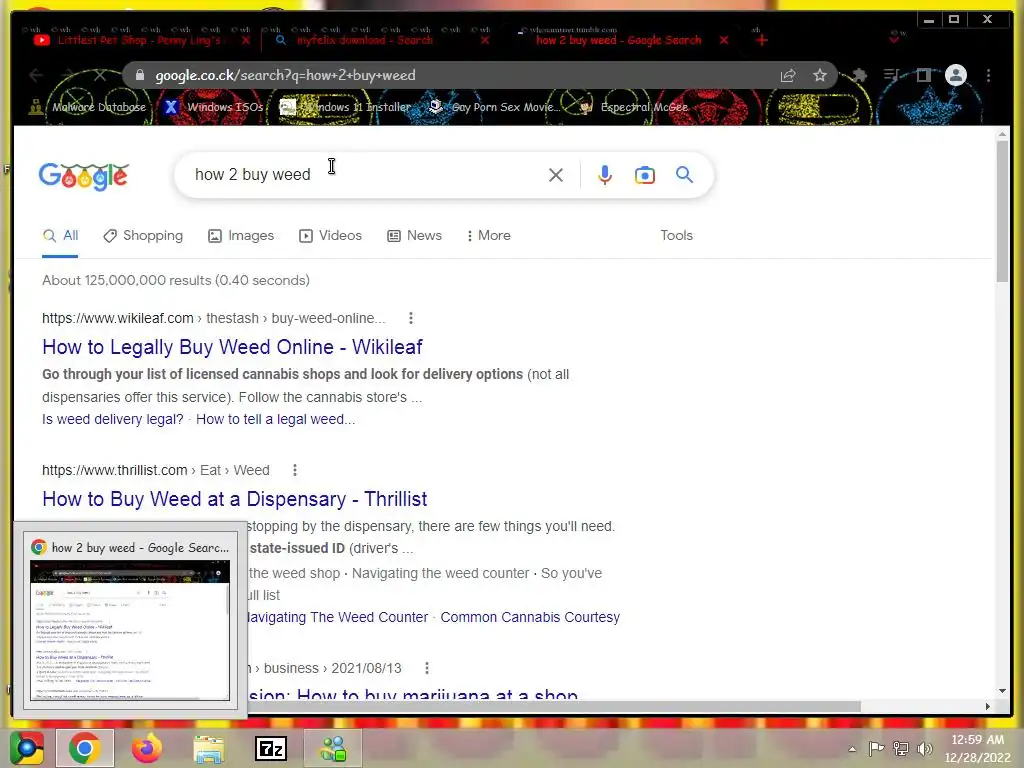The width and height of the screenshot is (1024, 768).
Task: Start voice search with the microphone icon
Action: pos(605,175)
